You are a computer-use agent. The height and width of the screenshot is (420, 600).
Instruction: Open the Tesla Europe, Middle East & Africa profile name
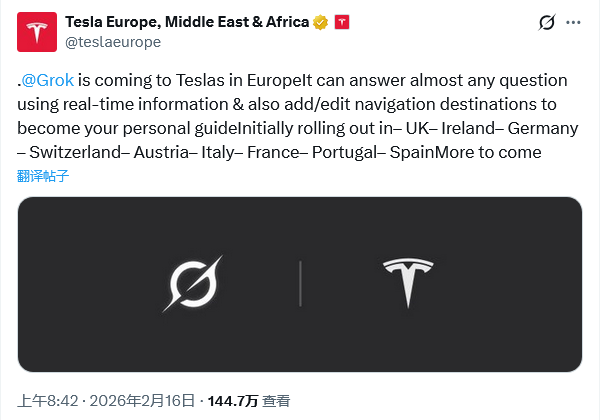tap(187, 22)
